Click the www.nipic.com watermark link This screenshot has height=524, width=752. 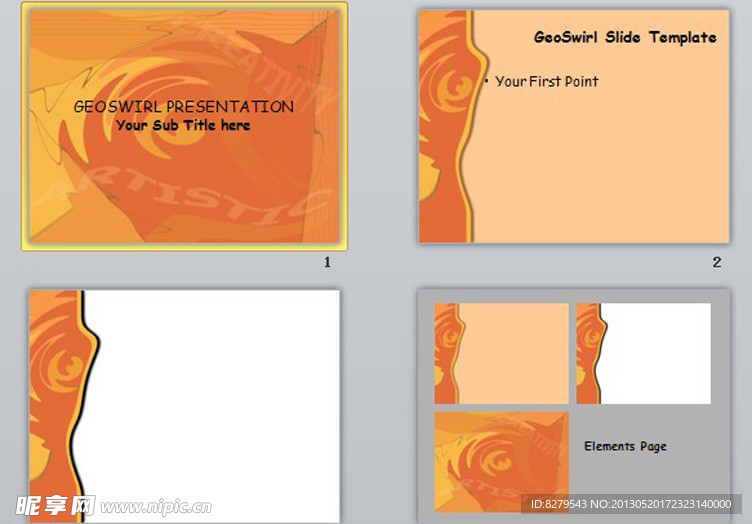tap(156, 507)
